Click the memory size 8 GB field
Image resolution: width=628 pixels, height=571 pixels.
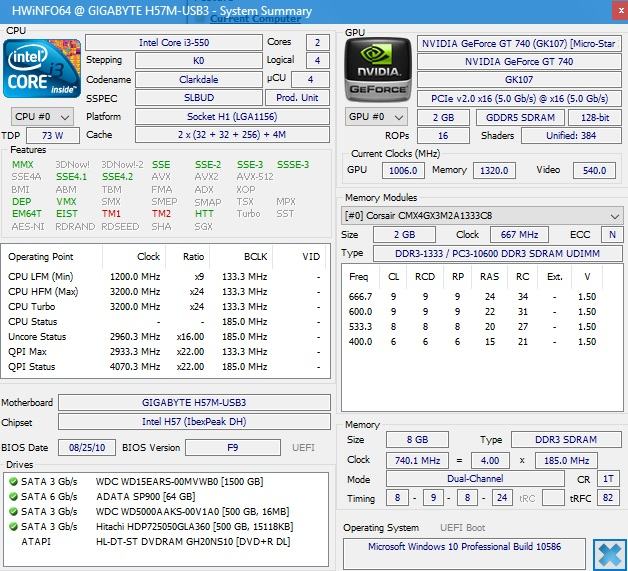click(417, 440)
